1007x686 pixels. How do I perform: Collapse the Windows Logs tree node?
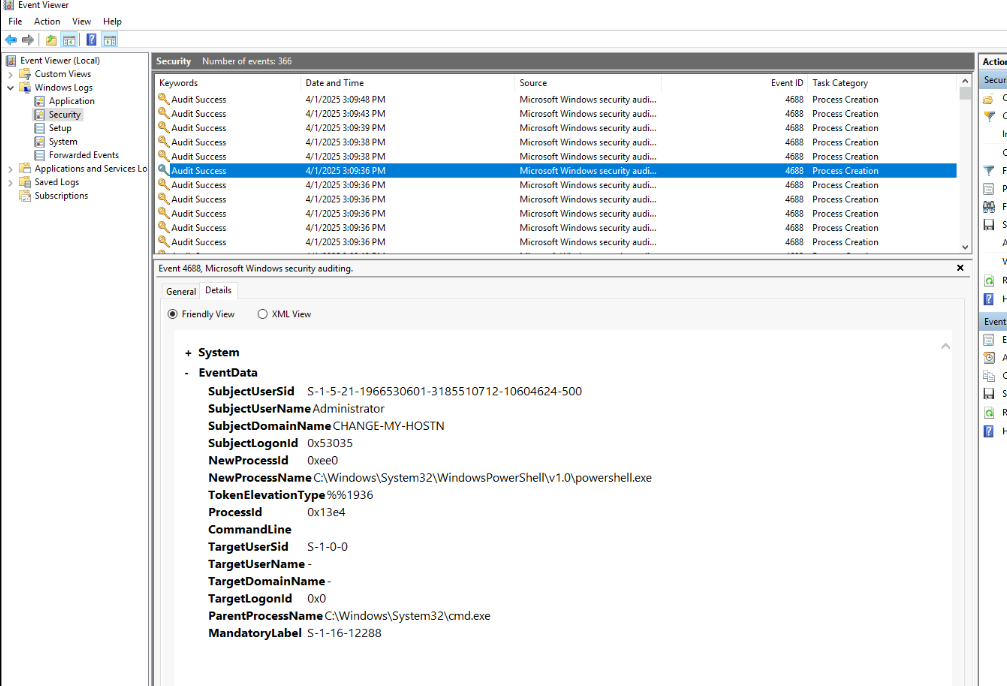coord(11,88)
